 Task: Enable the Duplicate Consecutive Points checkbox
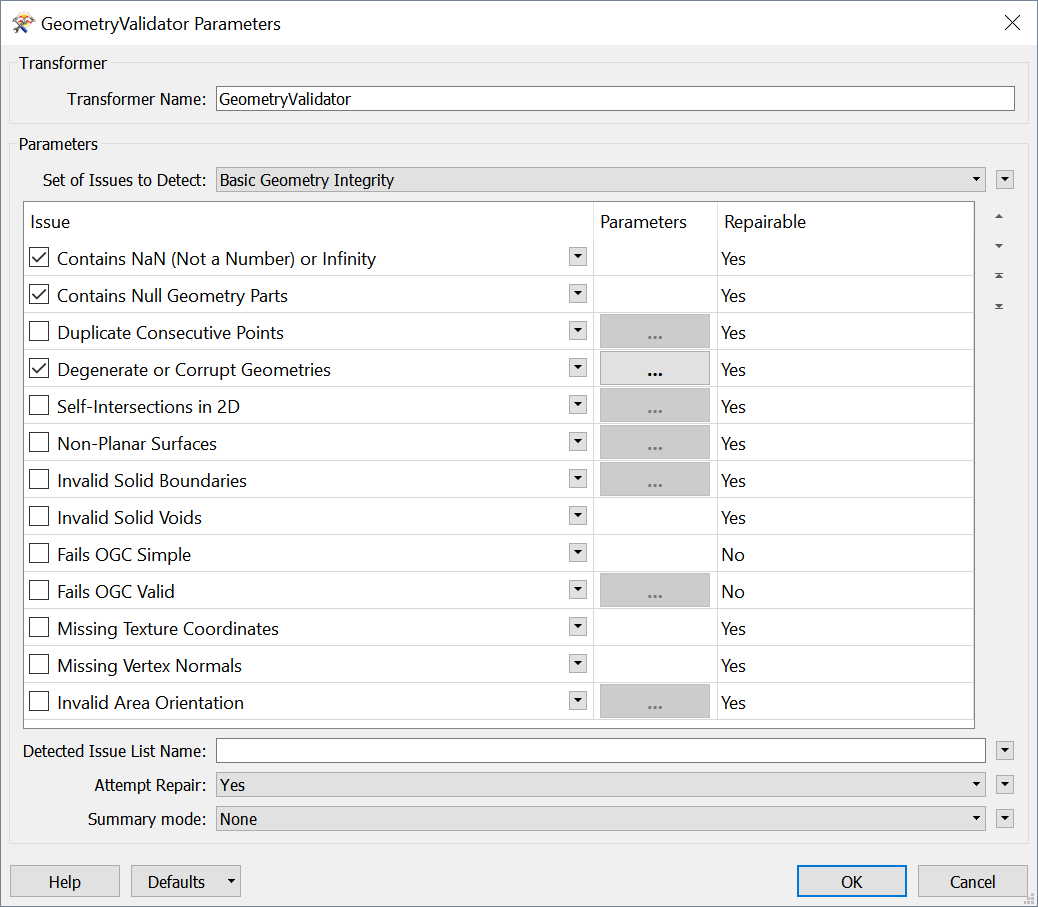[39, 332]
